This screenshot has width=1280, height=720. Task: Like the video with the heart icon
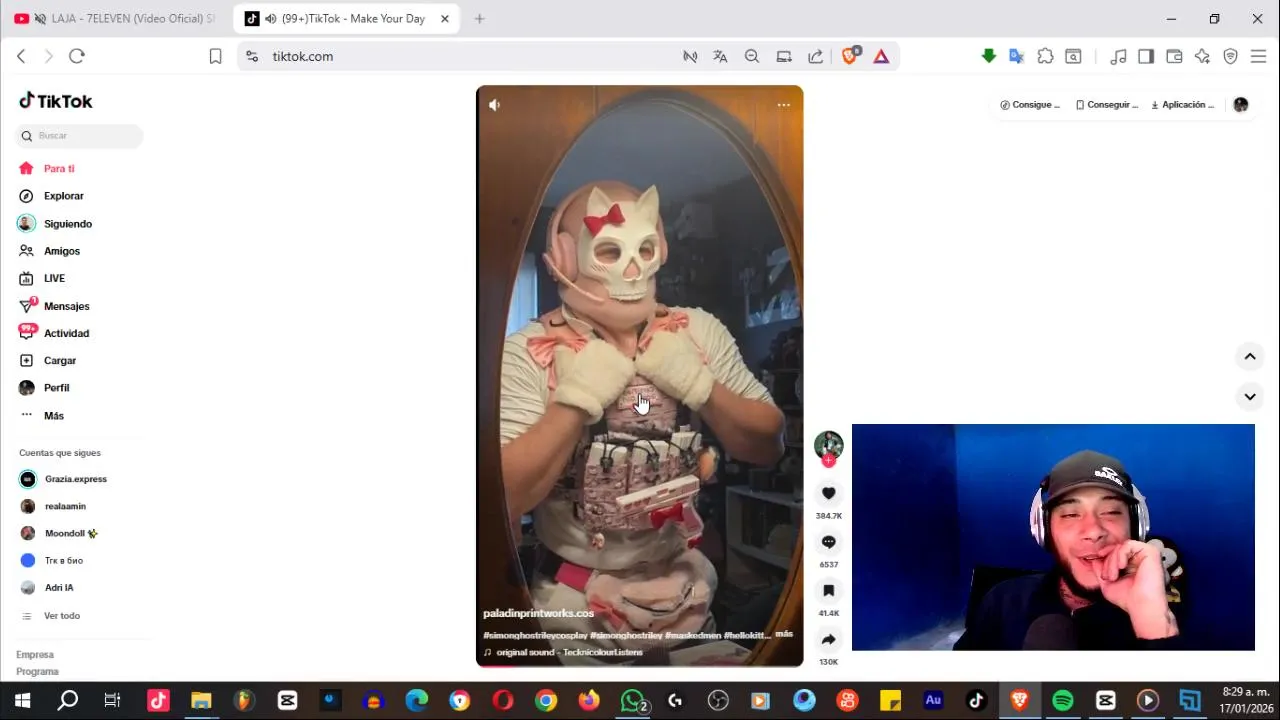tap(828, 493)
